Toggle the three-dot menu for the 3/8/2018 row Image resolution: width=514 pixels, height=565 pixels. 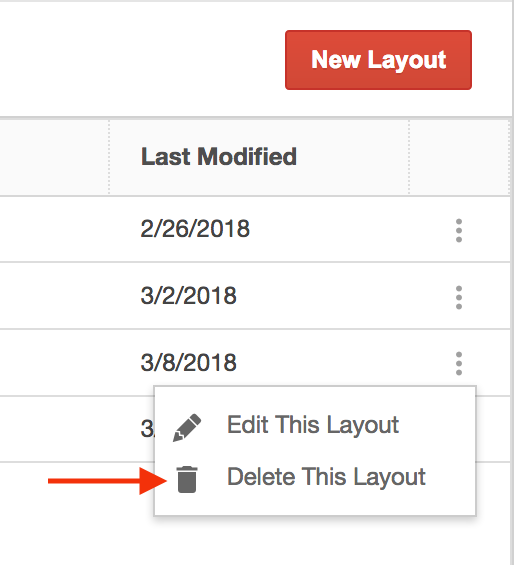pyautogui.click(x=458, y=364)
